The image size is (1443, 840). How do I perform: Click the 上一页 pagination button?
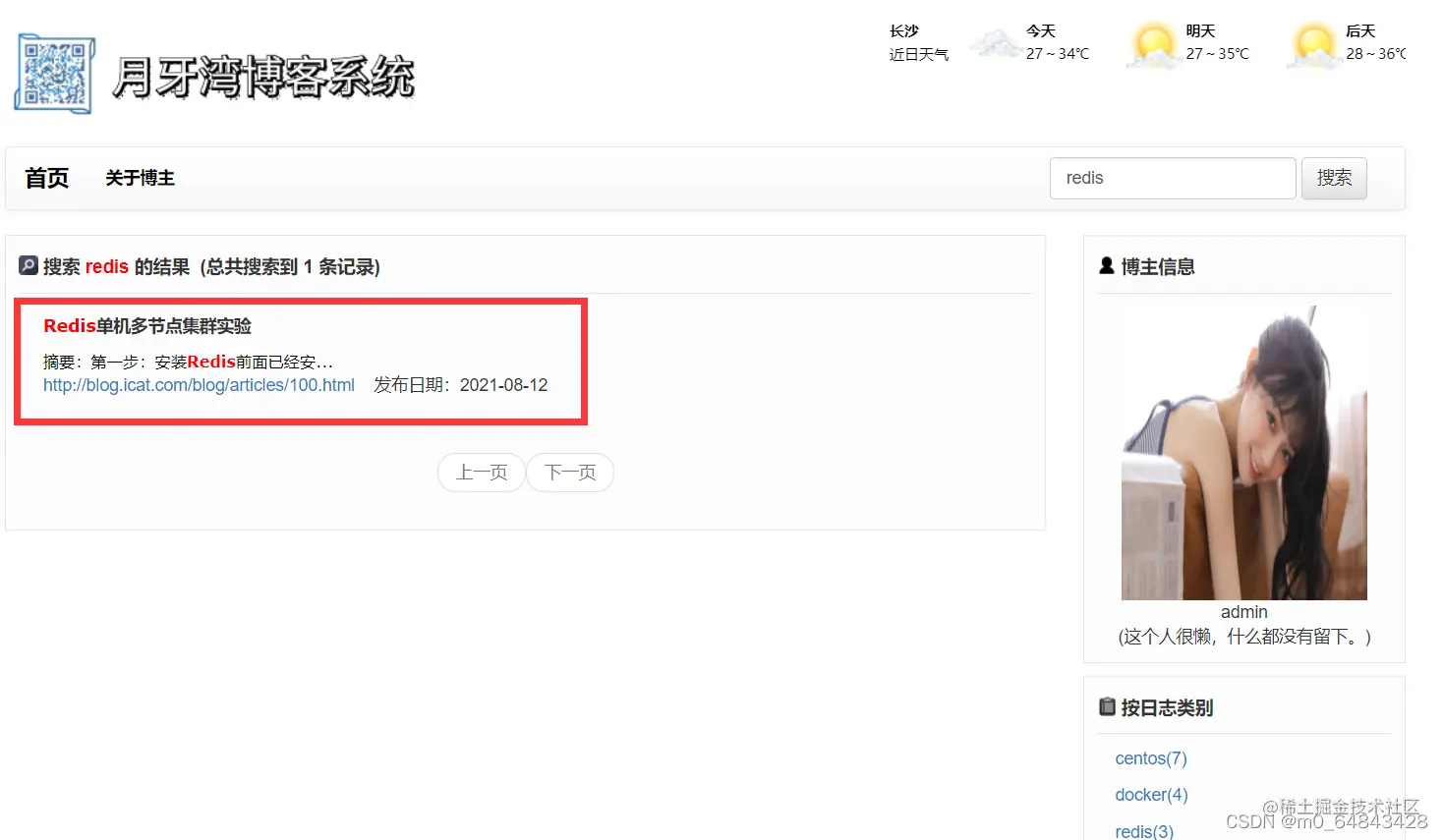[x=481, y=473]
